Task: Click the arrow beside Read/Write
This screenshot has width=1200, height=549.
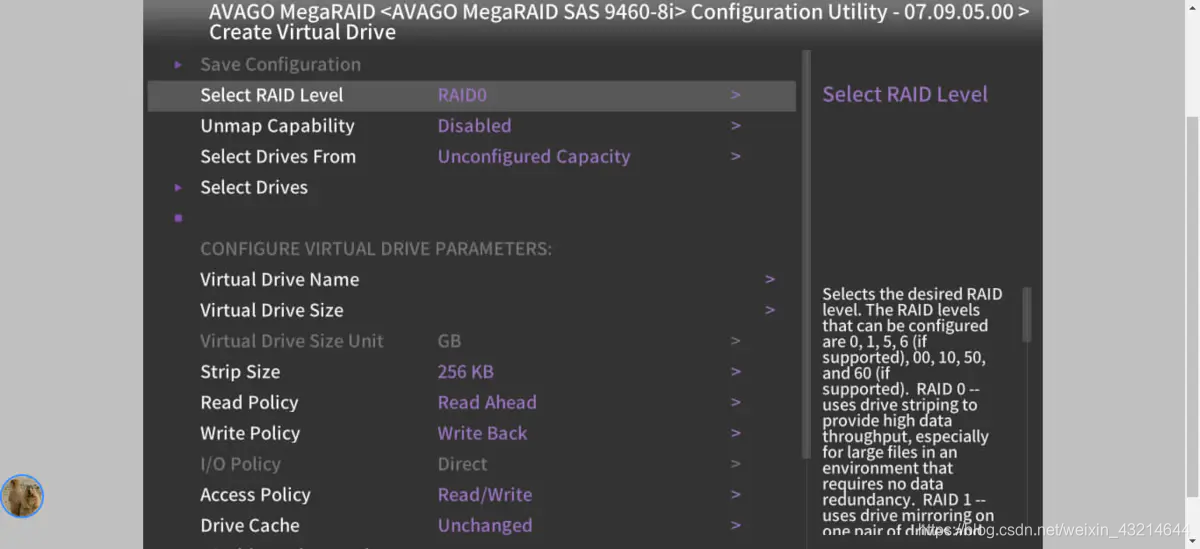Action: 736,495
